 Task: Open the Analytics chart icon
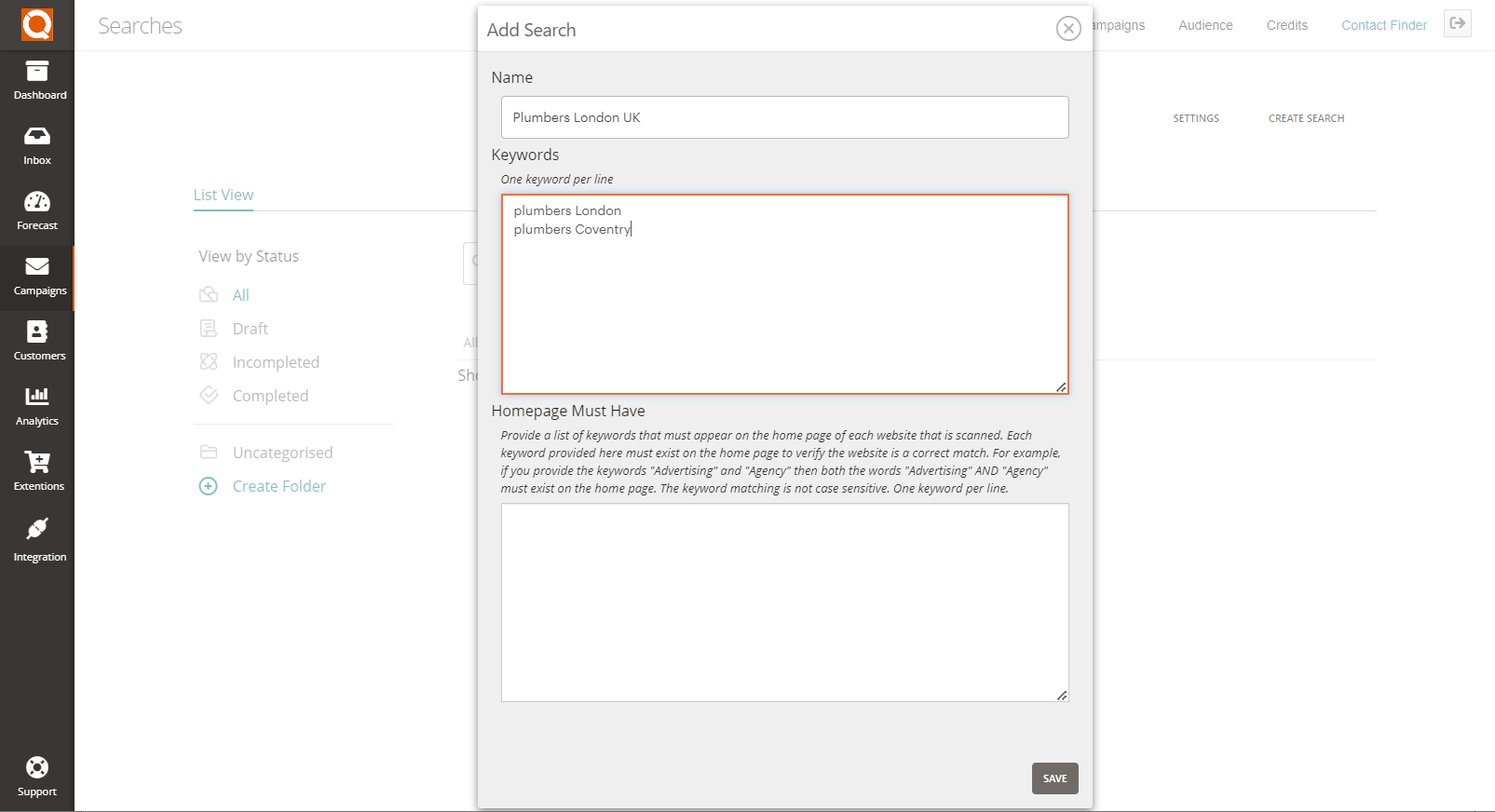click(37, 397)
